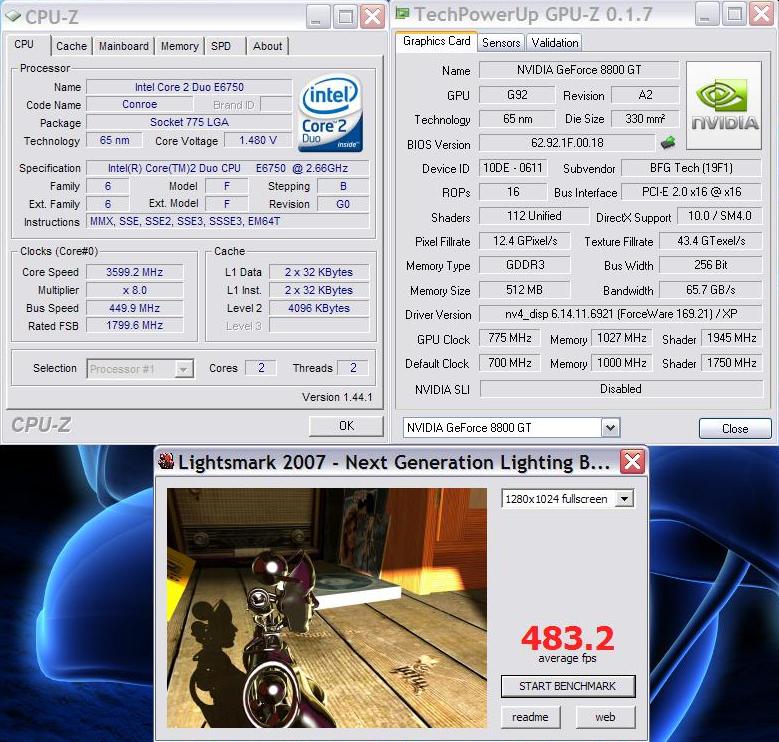Minimize the GPU-Z window

coord(706,14)
